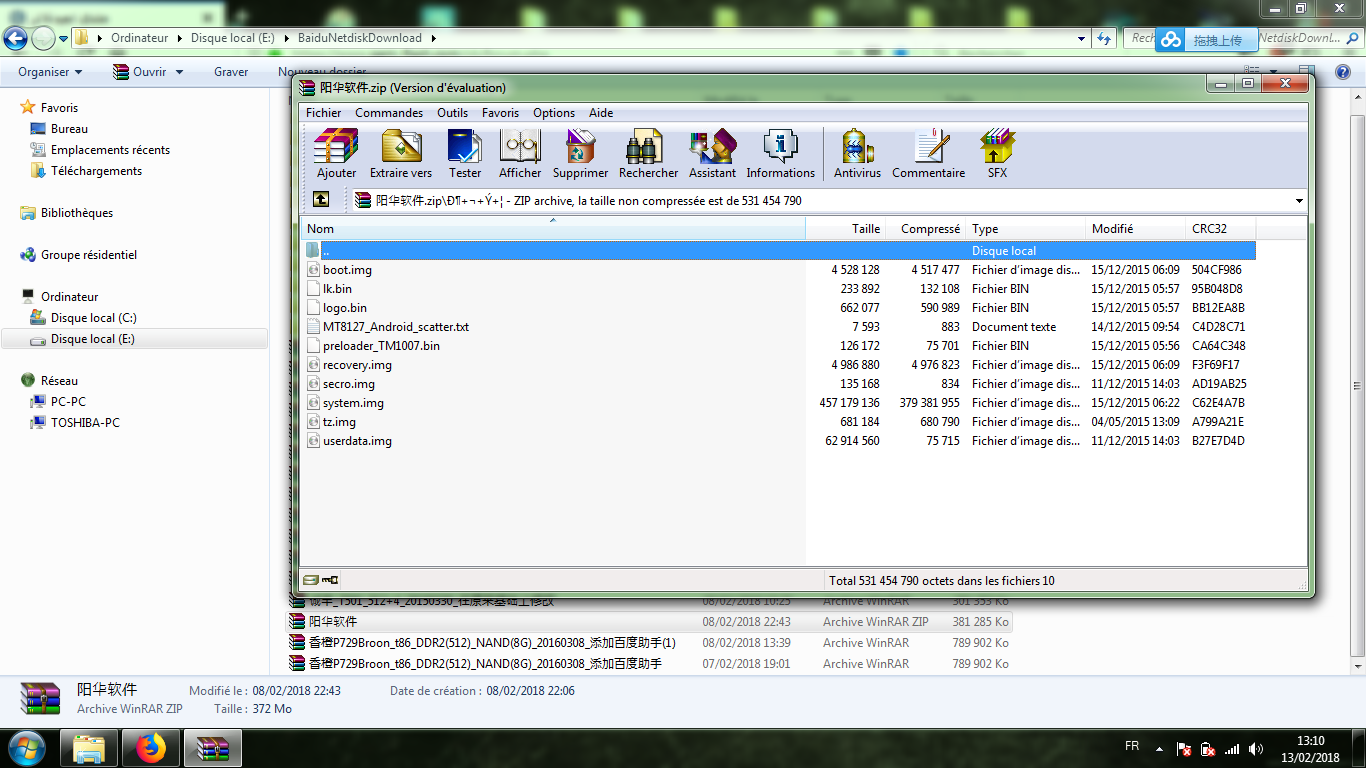Screen dimensions: 1366x768
Task: Sort by the Compressé column header
Action: (925, 229)
